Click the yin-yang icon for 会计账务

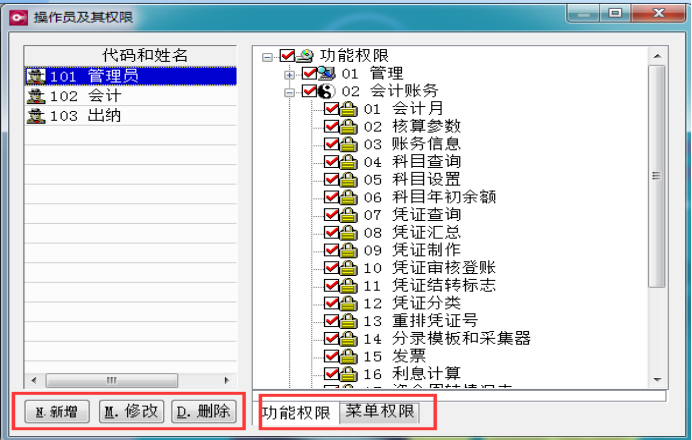(x=327, y=92)
